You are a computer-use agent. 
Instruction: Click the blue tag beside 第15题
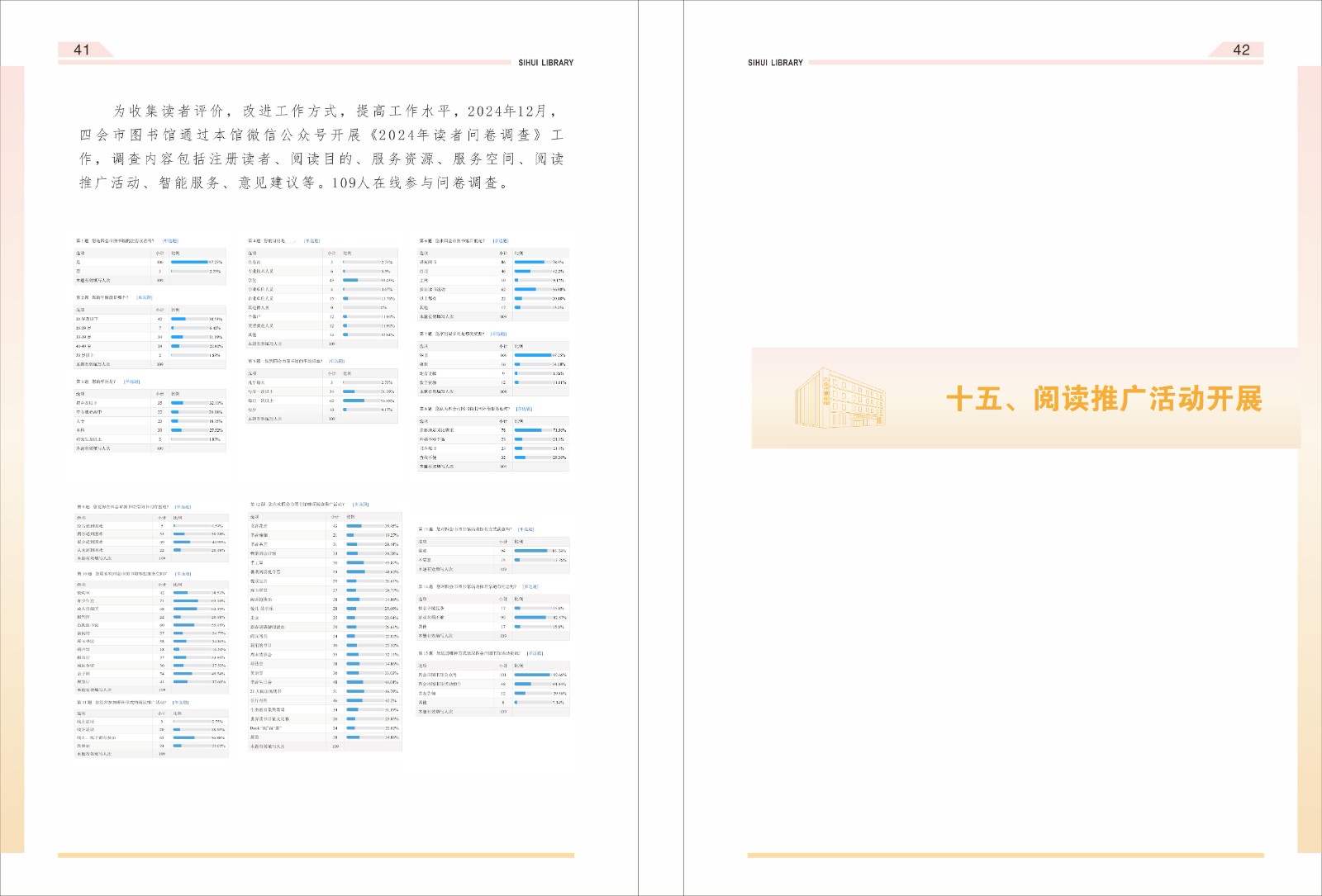coord(535,653)
